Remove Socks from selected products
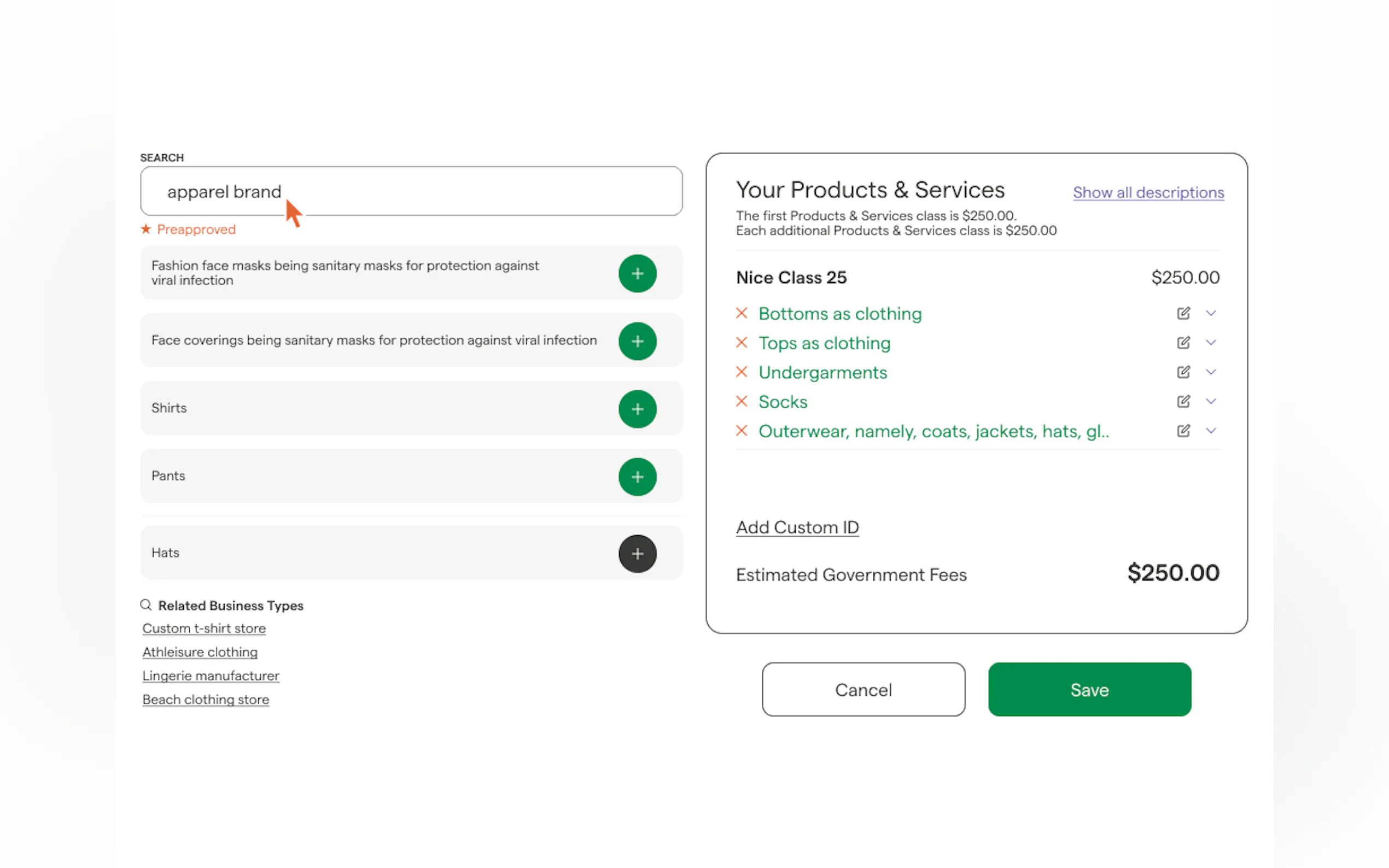Viewport: 1389px width, 868px height. [x=742, y=401]
